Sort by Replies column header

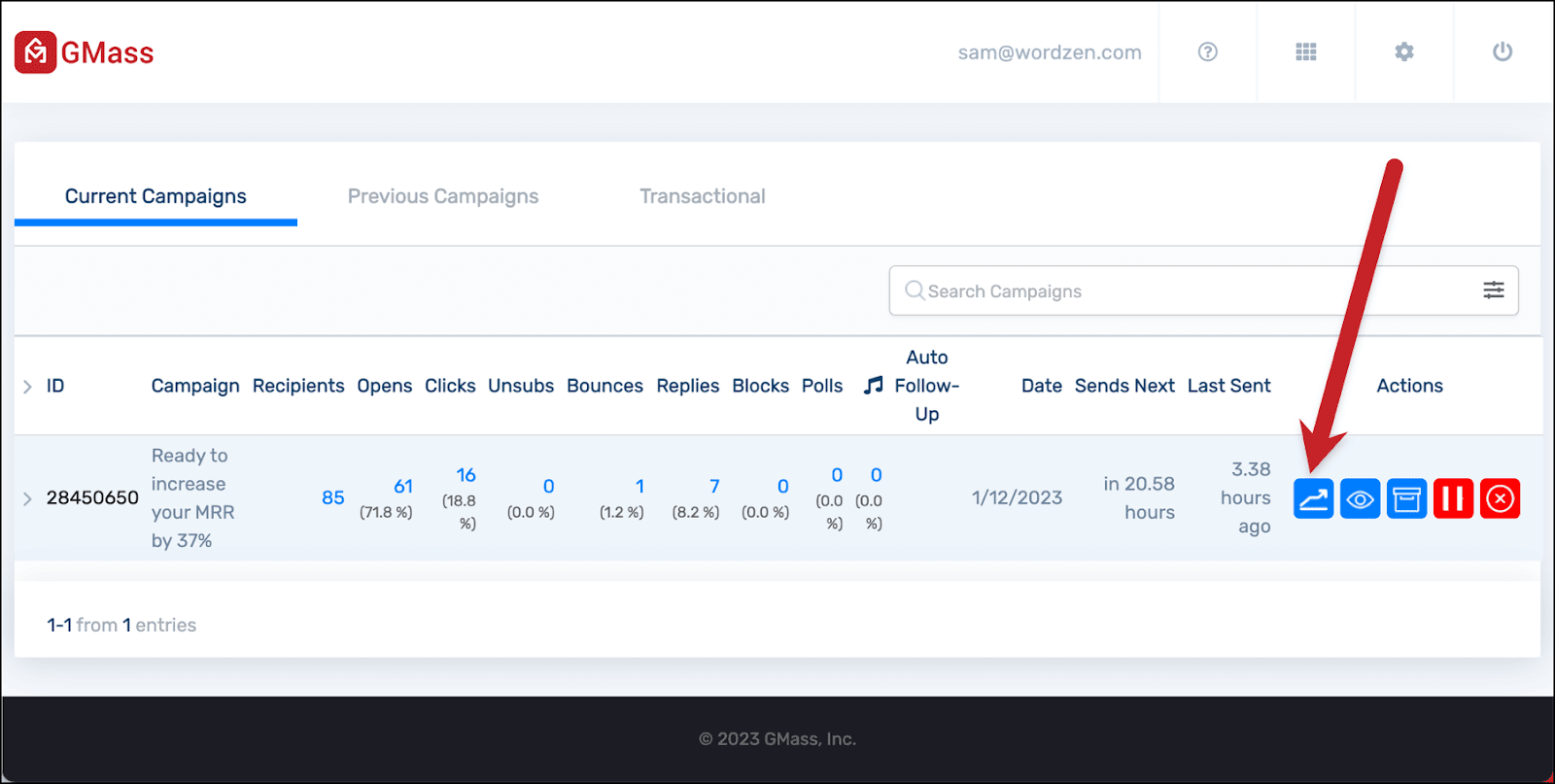(688, 386)
